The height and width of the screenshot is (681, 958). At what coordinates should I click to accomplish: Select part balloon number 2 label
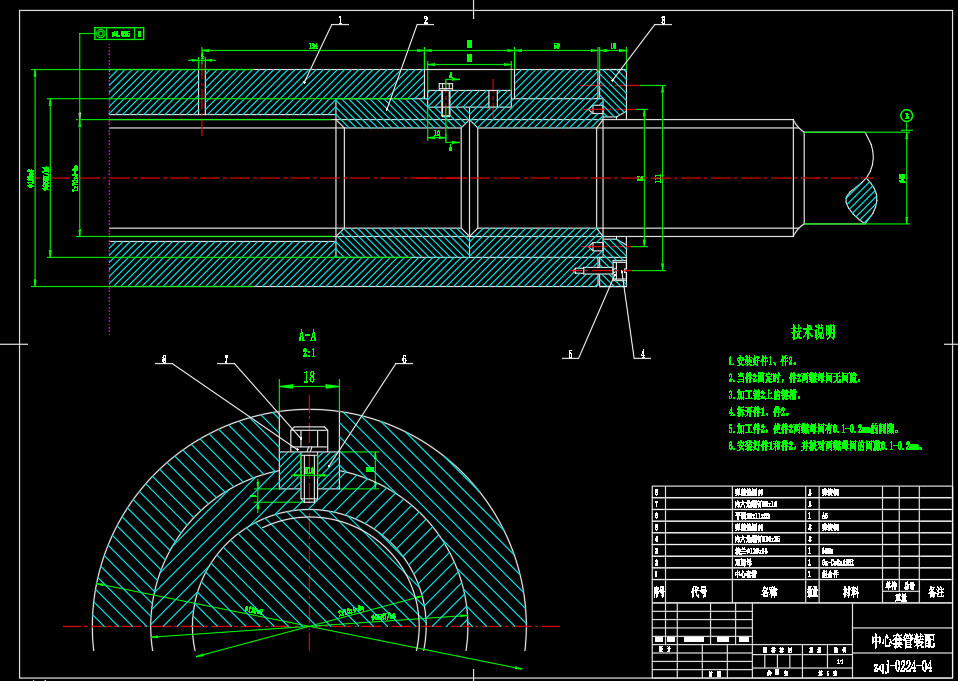[426, 20]
